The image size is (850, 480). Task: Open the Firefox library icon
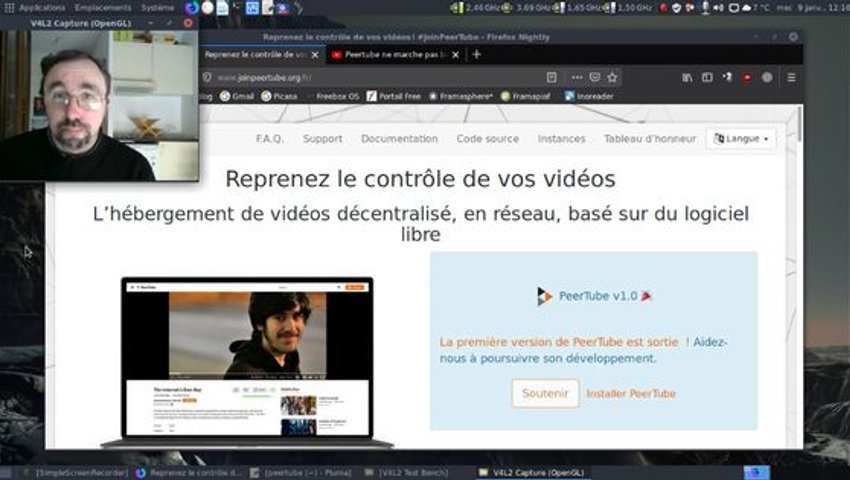pos(687,78)
